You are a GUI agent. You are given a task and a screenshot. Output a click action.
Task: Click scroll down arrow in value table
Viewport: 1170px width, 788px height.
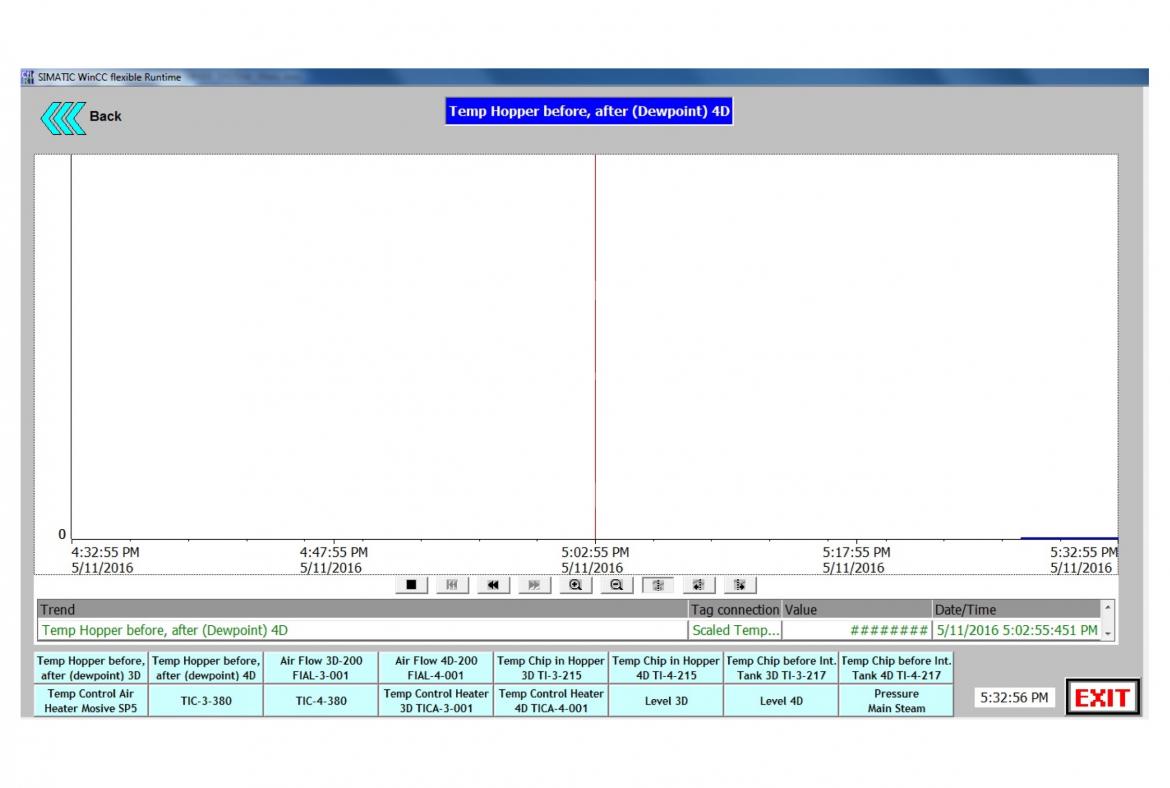pos(1108,634)
